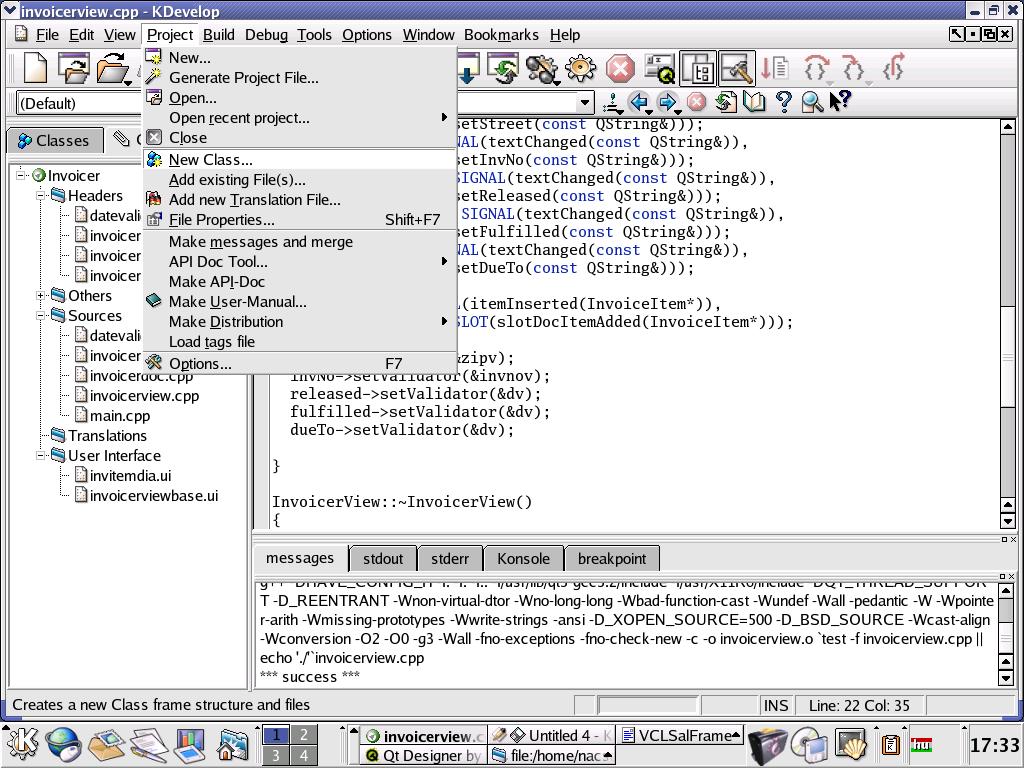Screen dimensions: 1024x768
Task: Switch to Qt Designer taskbar window
Action: coord(423,756)
